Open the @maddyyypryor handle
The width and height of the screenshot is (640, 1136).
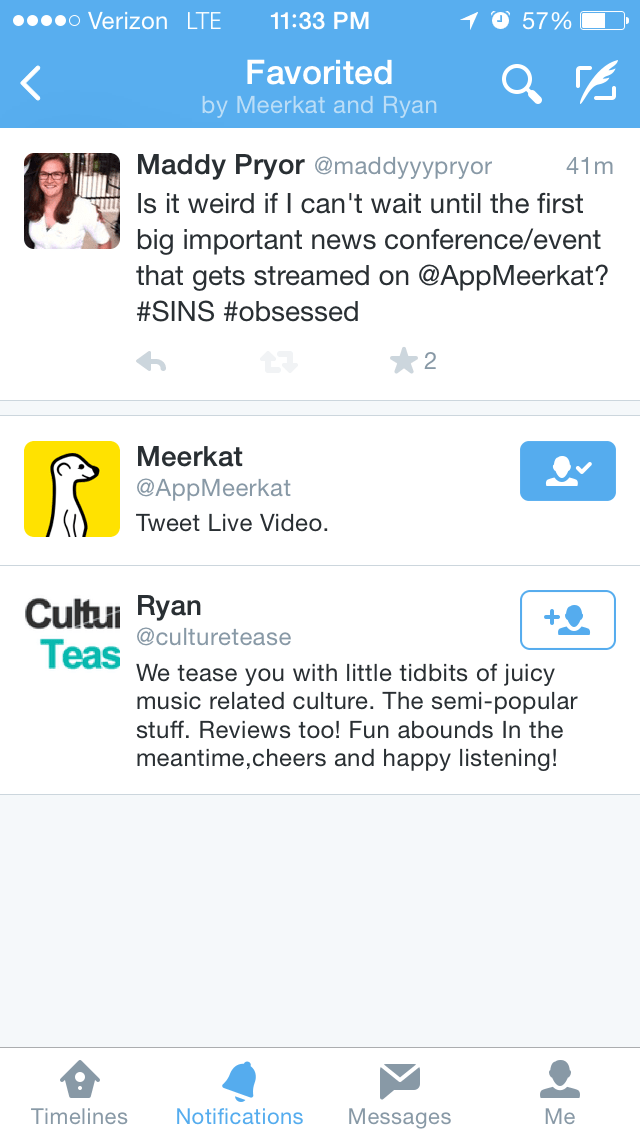tap(403, 166)
